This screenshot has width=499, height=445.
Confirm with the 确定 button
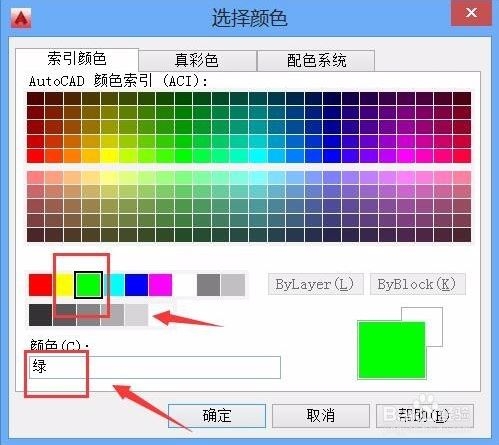click(217, 416)
